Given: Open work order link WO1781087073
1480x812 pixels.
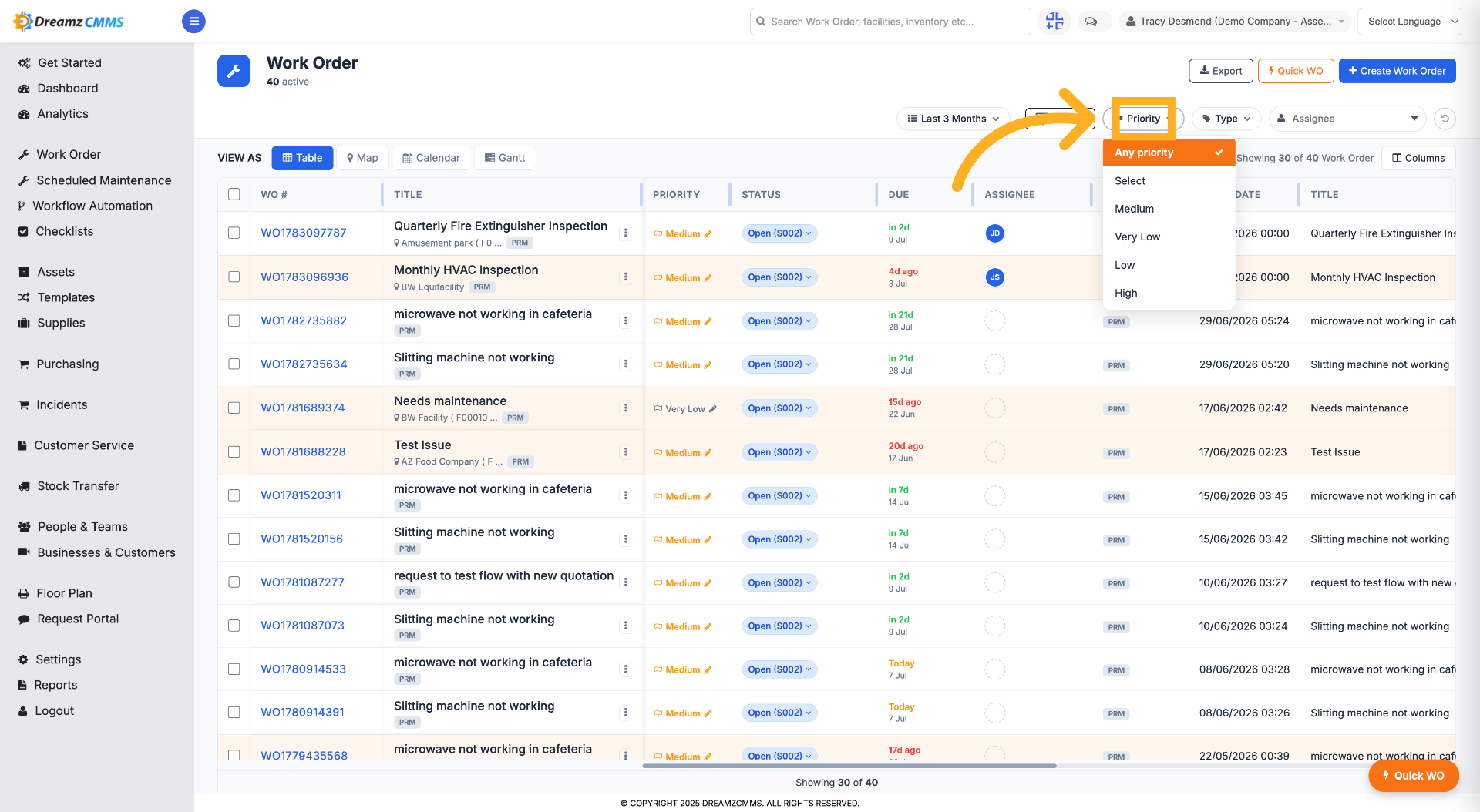Looking at the screenshot, I should tap(302, 626).
